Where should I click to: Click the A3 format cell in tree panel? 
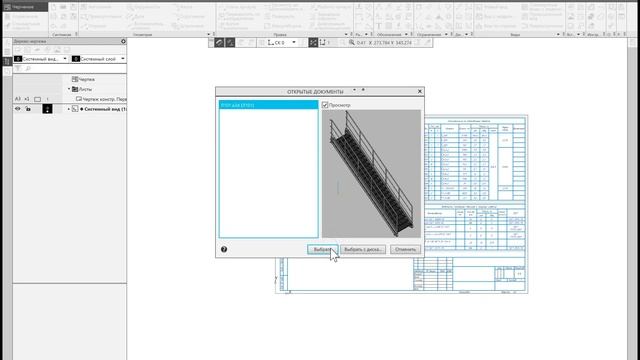[18, 99]
